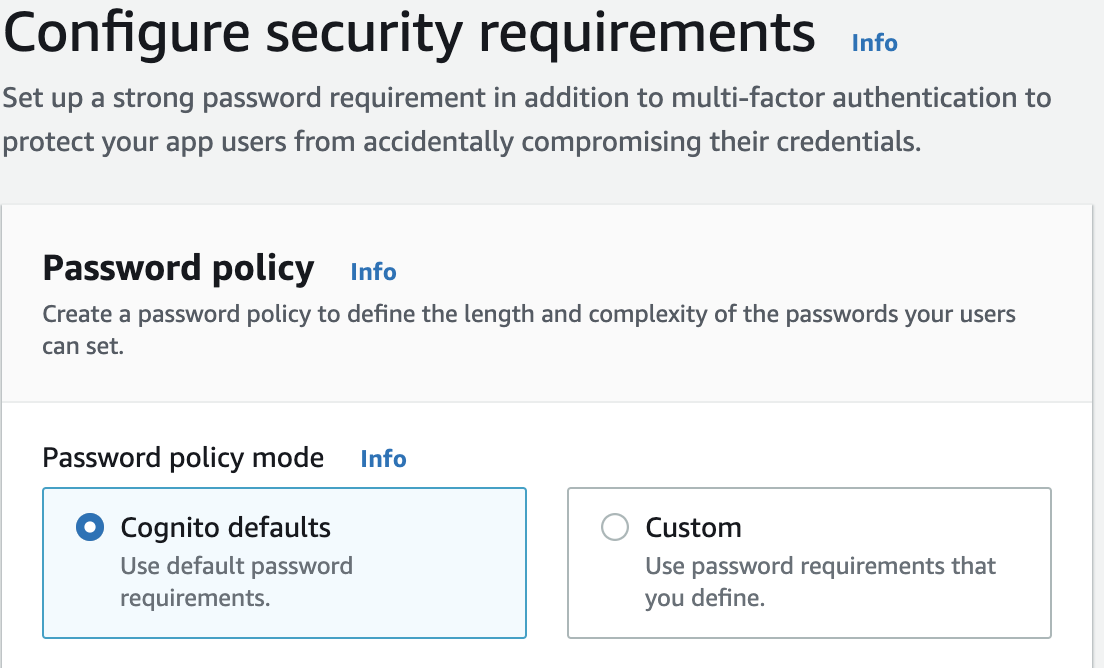The width and height of the screenshot is (1104, 668).
Task: Click the "Configure security requirements" page heading
Action: [409, 32]
